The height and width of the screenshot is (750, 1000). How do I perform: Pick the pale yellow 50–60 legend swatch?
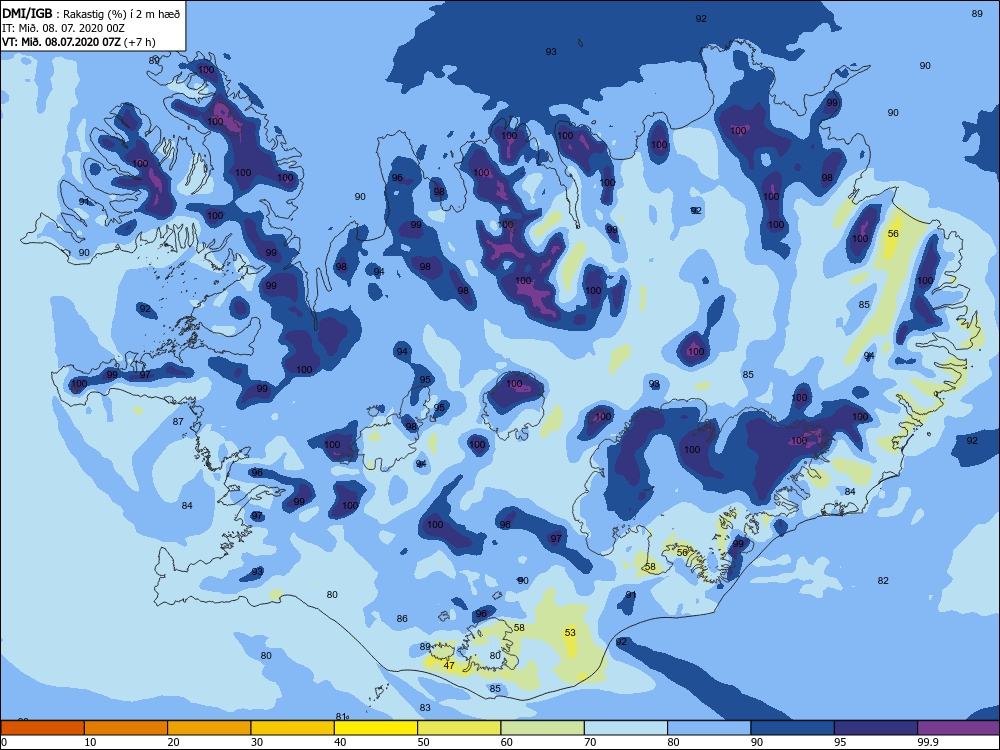point(459,728)
